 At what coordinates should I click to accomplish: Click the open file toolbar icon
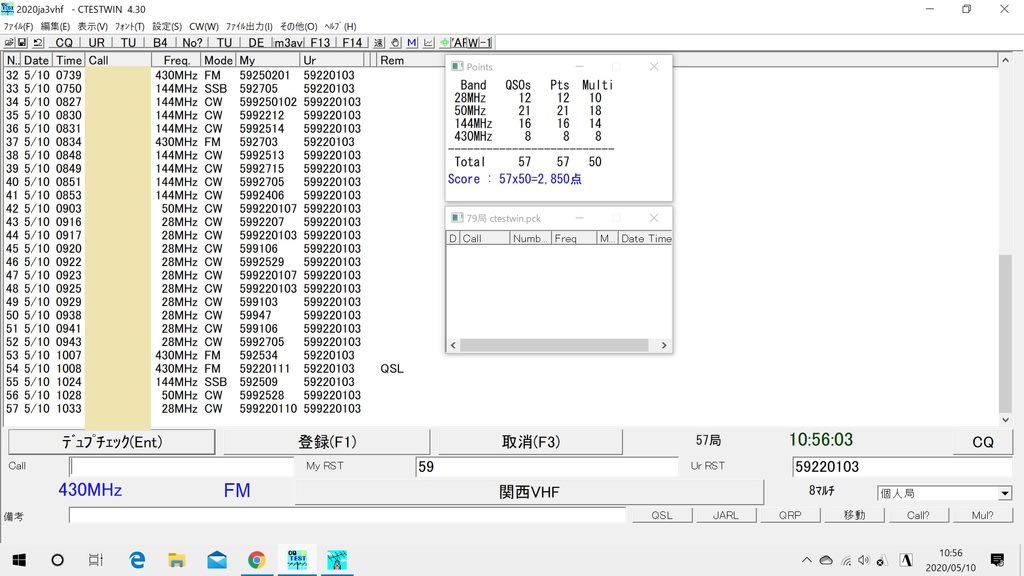pos(9,42)
